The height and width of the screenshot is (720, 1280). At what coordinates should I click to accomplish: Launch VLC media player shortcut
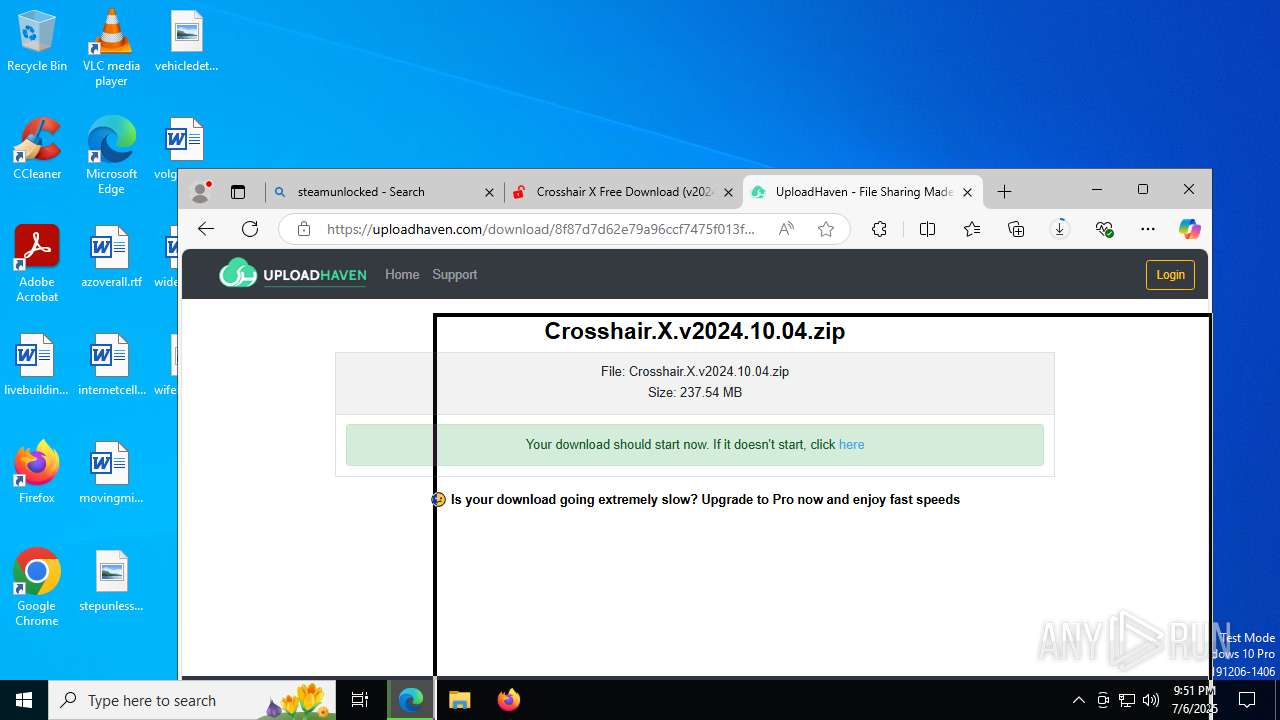click(x=111, y=48)
